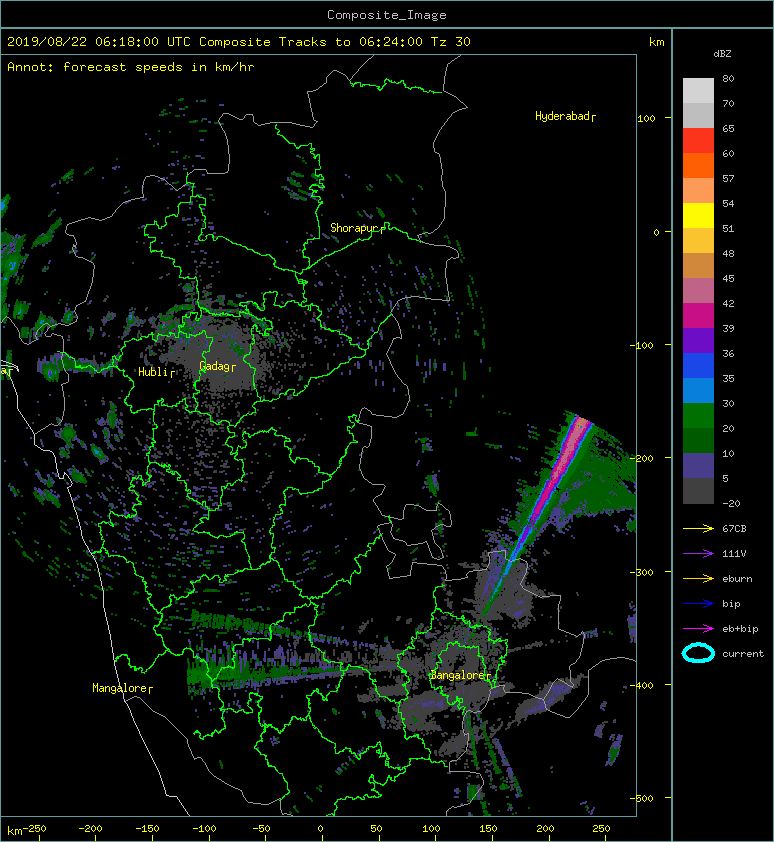The width and height of the screenshot is (774, 842).
Task: Click the x-axis tick labeled -250
Action: point(34,829)
